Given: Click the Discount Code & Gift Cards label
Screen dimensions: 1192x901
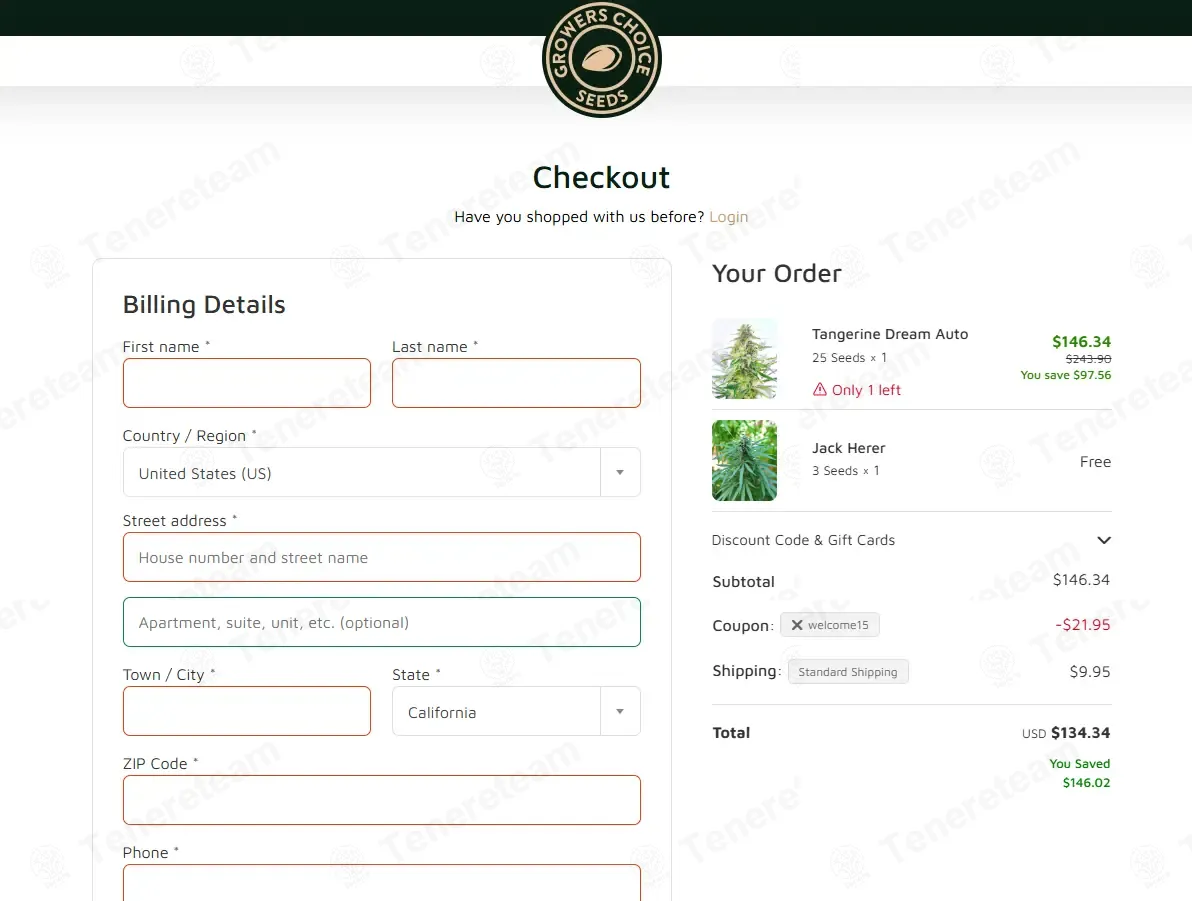Looking at the screenshot, I should [x=803, y=540].
